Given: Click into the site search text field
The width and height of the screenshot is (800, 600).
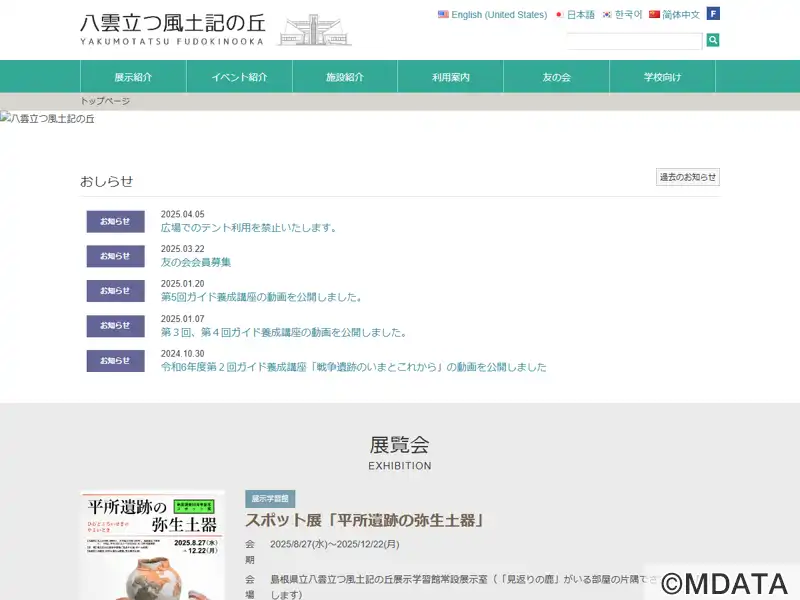Looking at the screenshot, I should (x=634, y=41).
